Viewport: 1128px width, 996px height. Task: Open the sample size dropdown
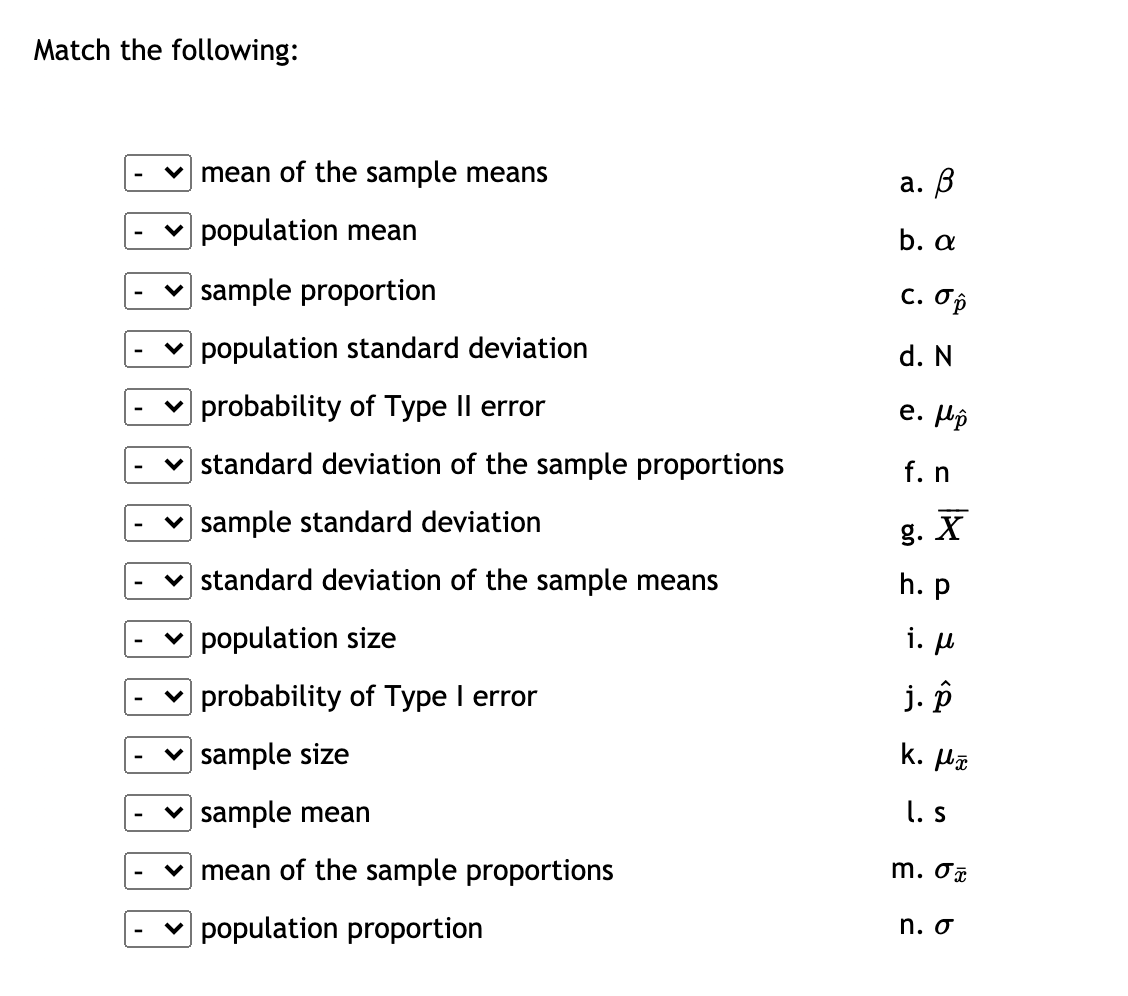[x=157, y=754]
